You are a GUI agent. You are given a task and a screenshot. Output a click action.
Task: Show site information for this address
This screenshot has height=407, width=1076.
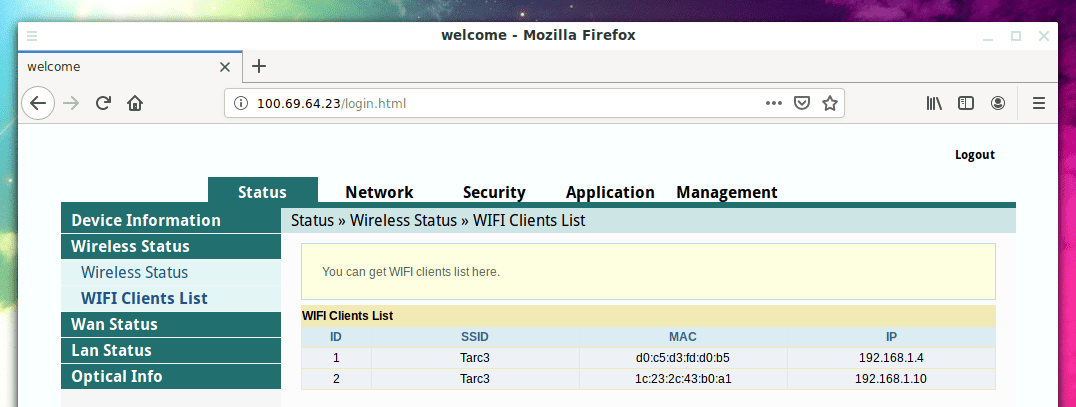coord(241,103)
